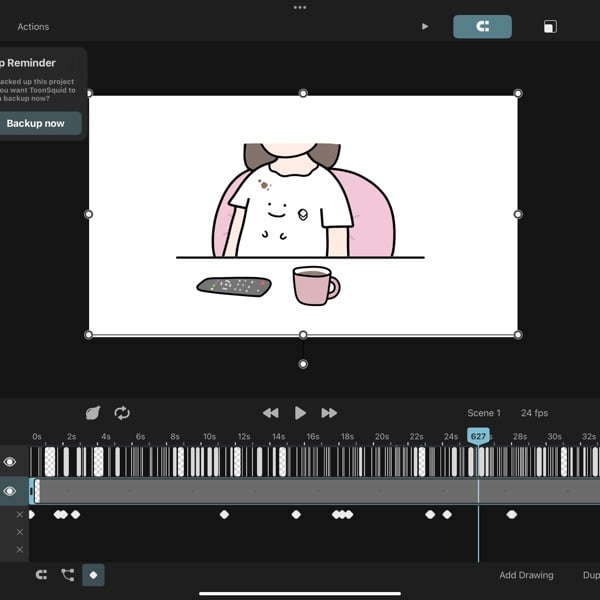Click the bottom-left magnet snap icon

click(41, 575)
